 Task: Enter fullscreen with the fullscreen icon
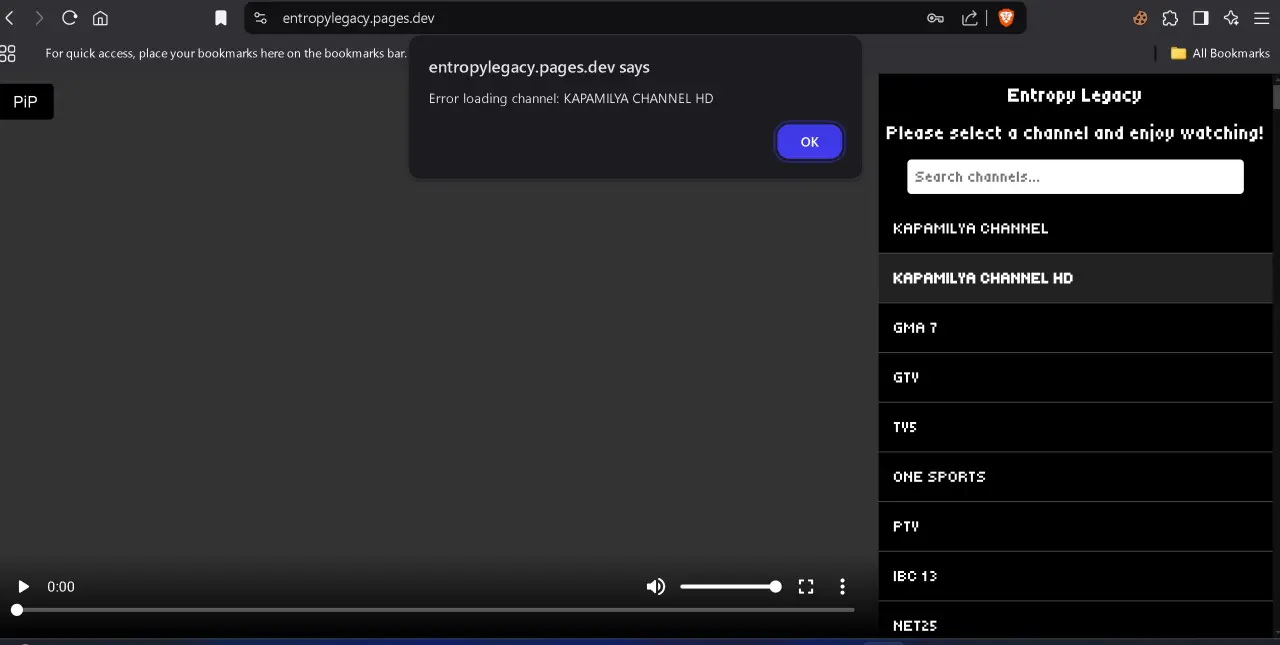pos(806,587)
